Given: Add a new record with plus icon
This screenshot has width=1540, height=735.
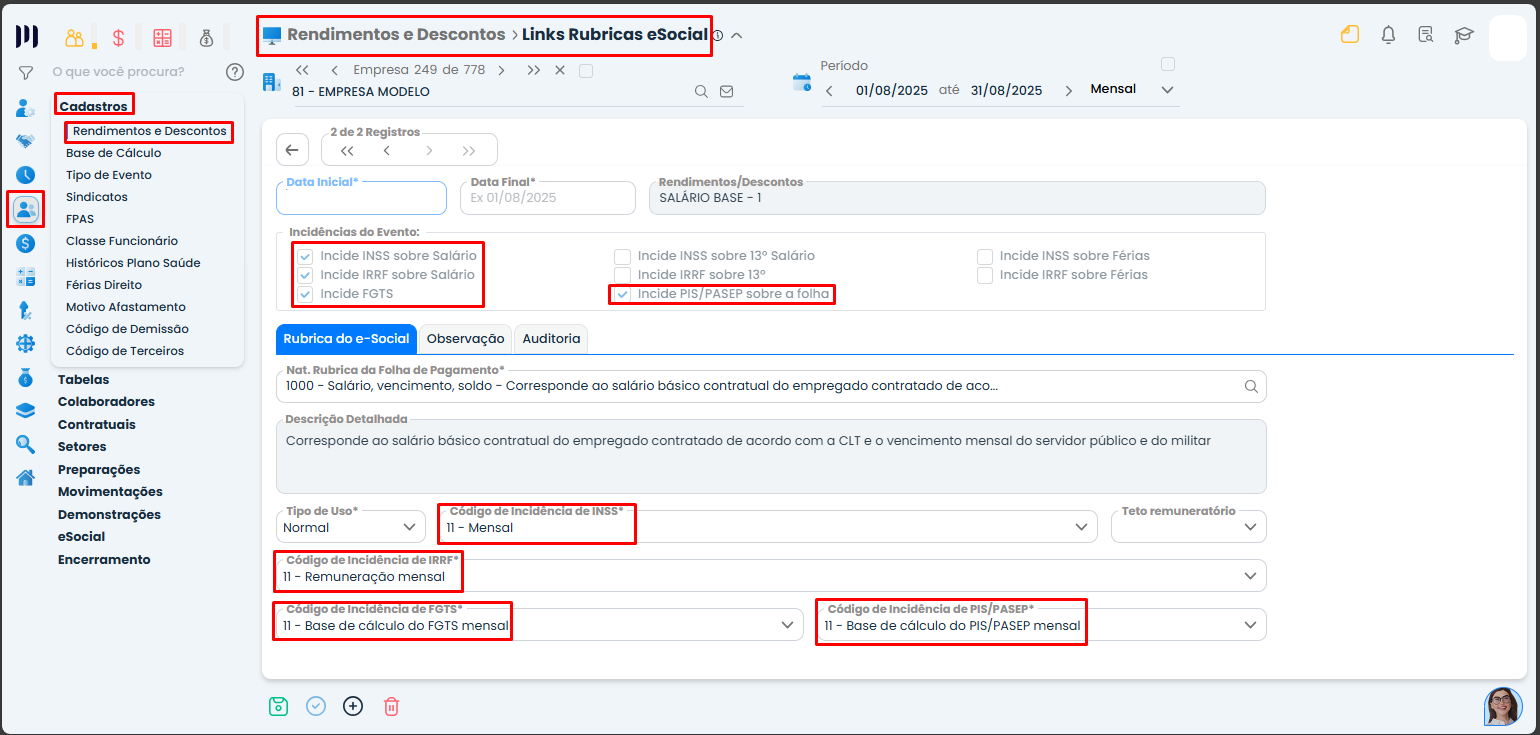Looking at the screenshot, I should pos(353,706).
